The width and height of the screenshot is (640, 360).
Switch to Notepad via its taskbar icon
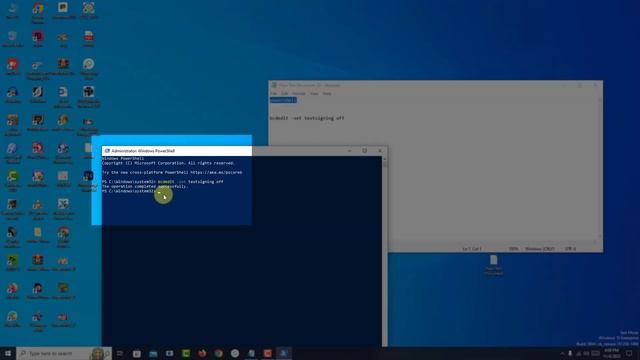(x=251, y=353)
